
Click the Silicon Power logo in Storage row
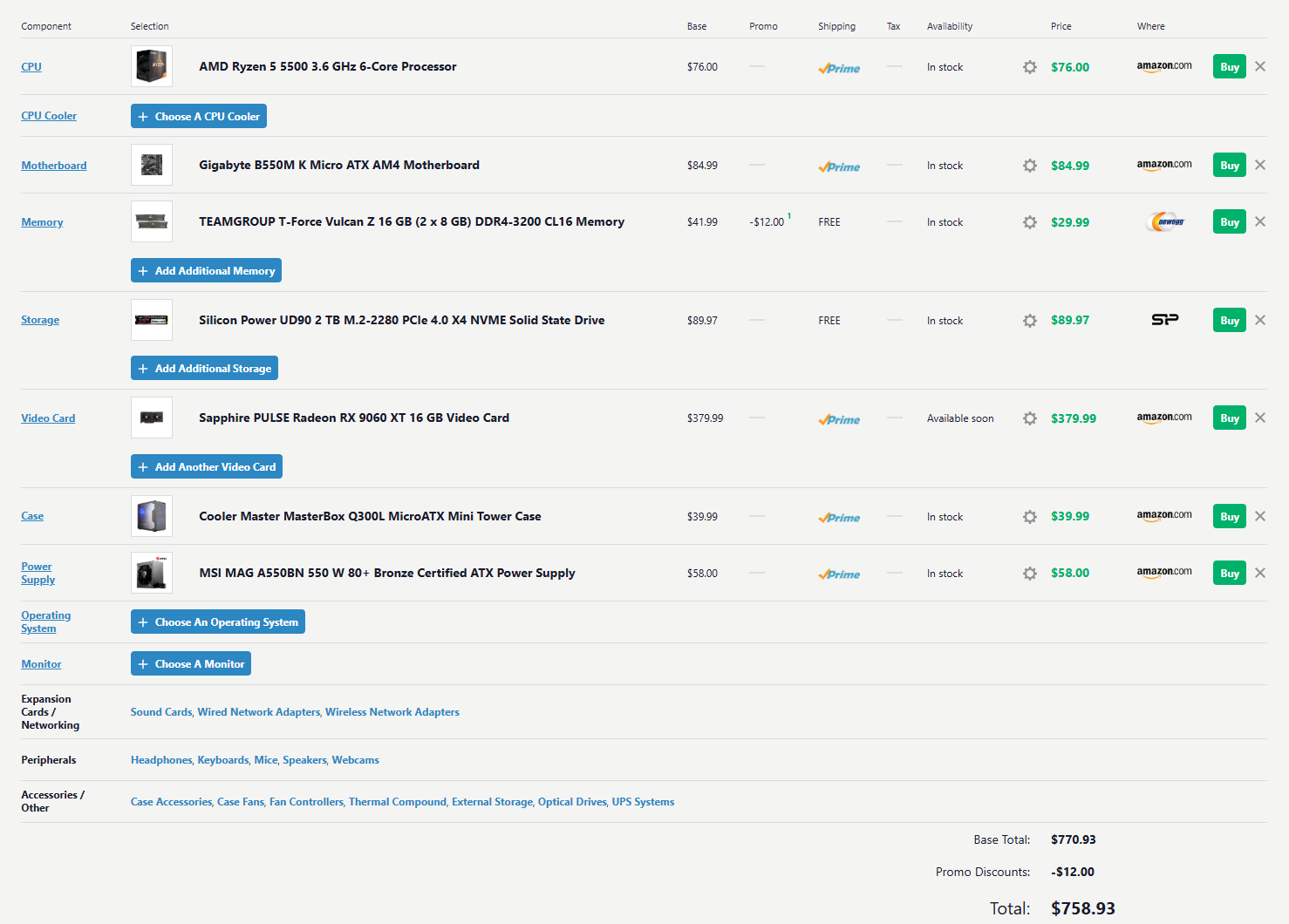click(x=1165, y=320)
